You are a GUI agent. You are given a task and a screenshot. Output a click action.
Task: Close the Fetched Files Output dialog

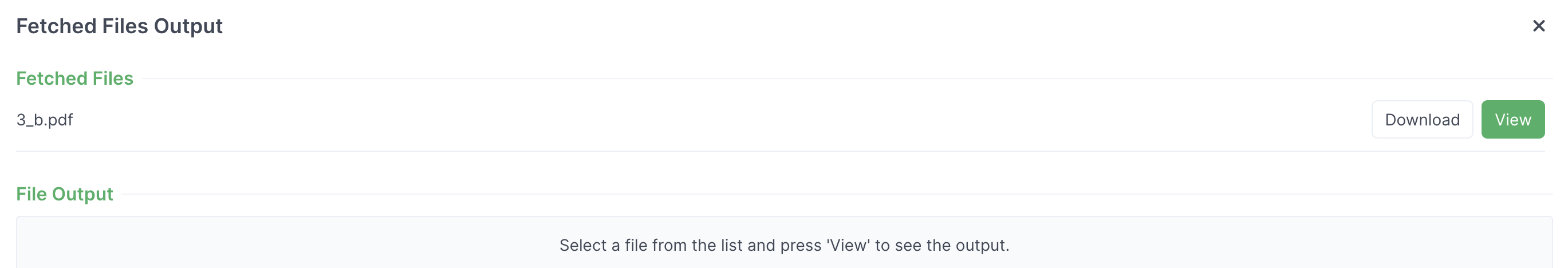point(1538,26)
